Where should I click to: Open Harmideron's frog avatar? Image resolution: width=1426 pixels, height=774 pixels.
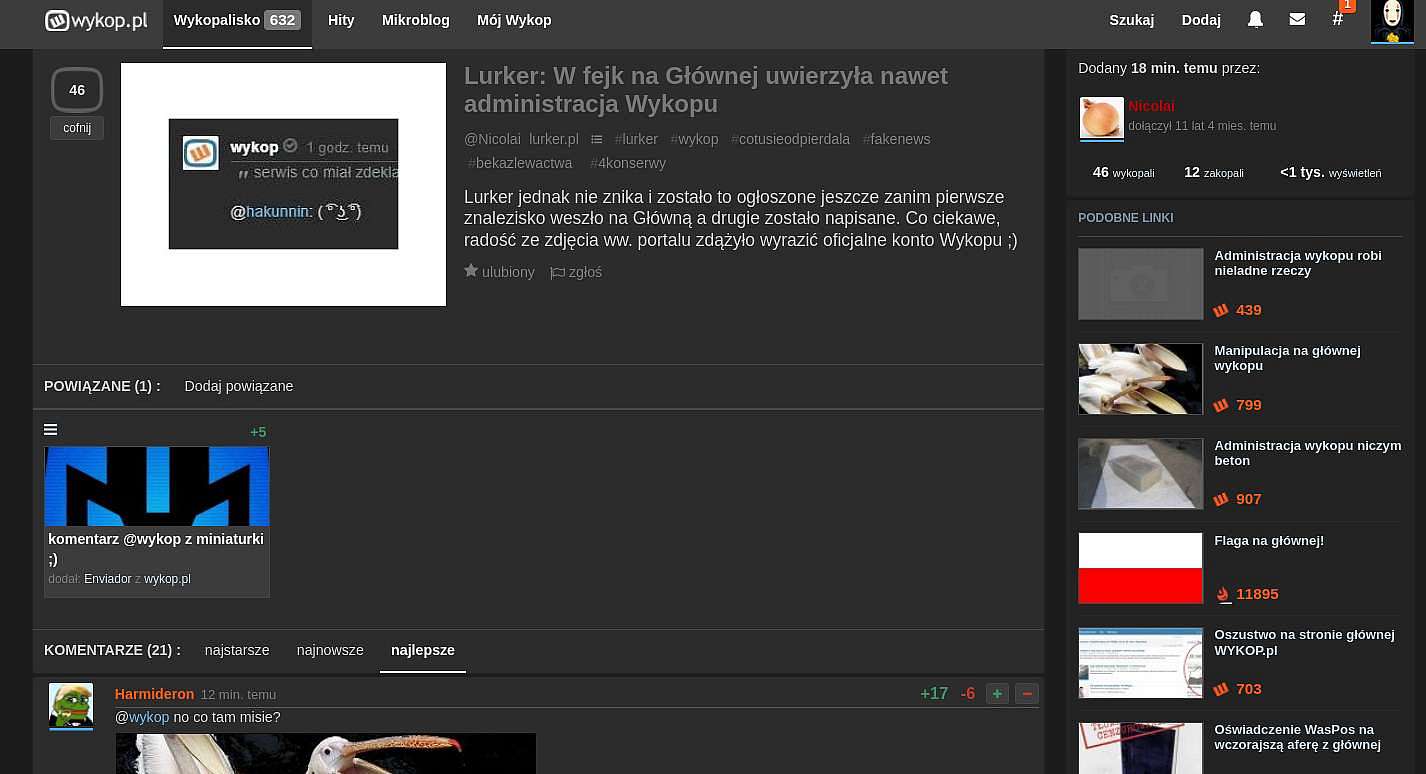(x=71, y=705)
